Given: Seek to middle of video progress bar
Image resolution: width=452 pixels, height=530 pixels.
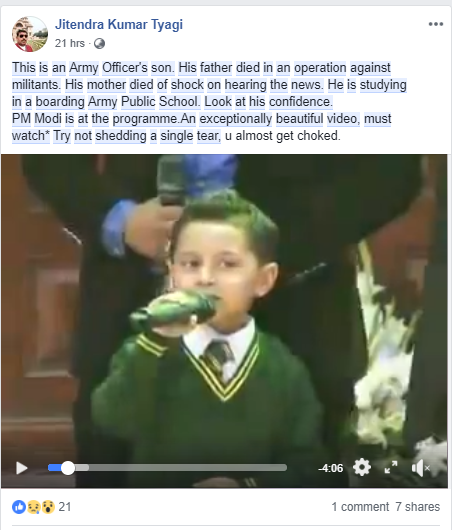Looking at the screenshot, I should [x=167, y=468].
